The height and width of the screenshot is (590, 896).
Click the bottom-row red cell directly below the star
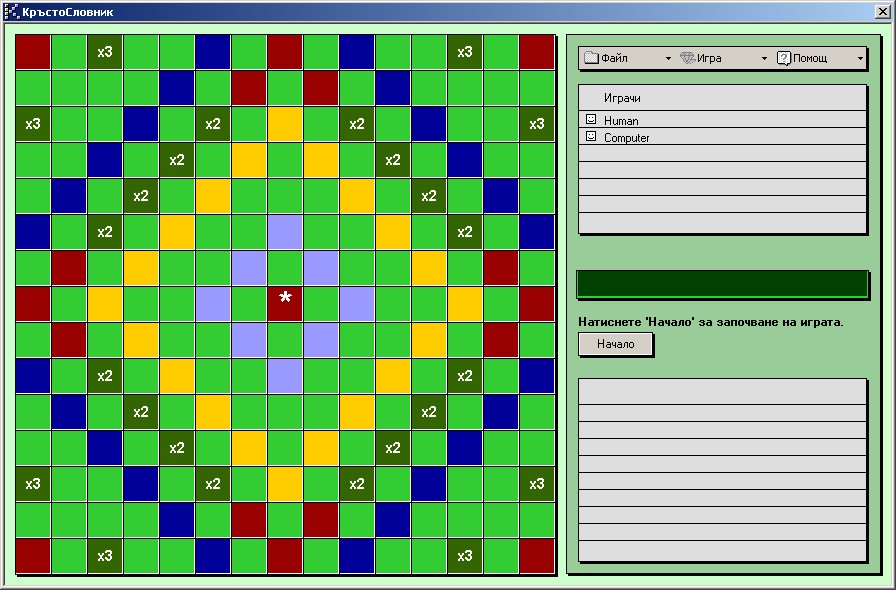point(285,556)
